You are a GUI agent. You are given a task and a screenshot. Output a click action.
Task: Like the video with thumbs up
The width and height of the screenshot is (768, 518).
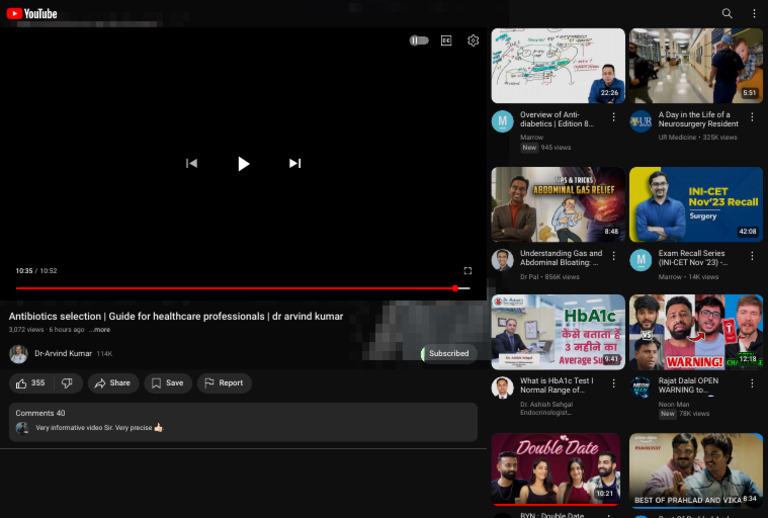coord(30,383)
